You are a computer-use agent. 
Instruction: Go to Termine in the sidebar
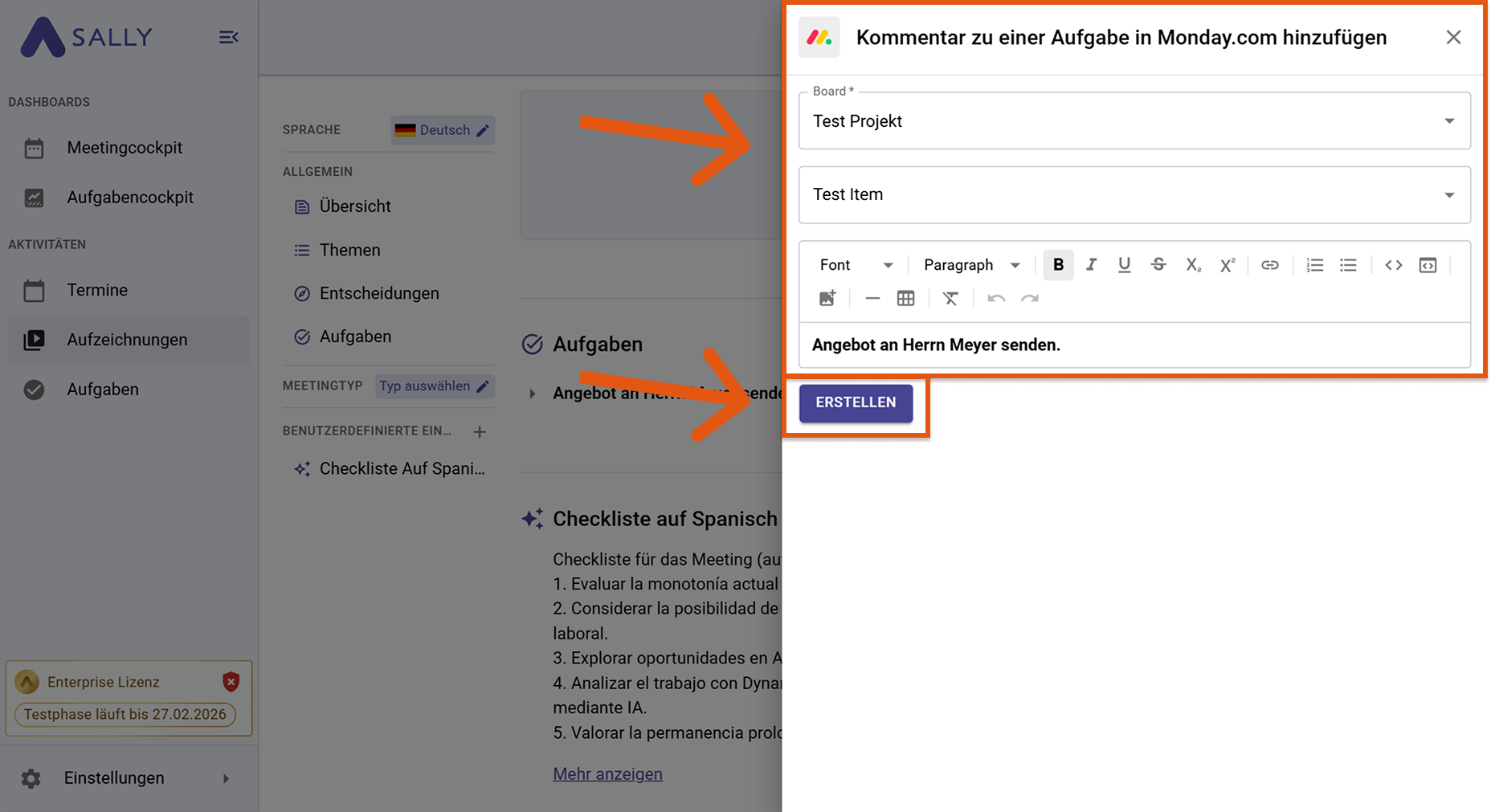point(97,290)
